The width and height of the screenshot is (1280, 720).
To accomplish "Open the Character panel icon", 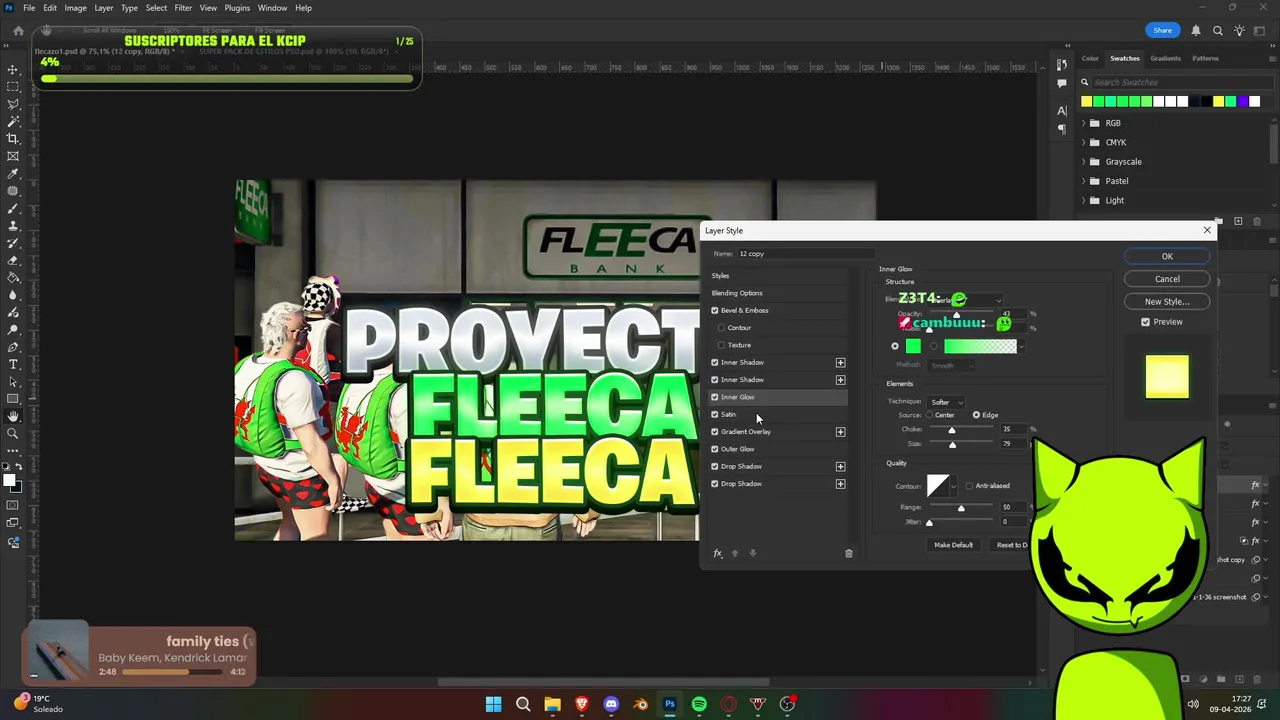I will [x=1062, y=110].
